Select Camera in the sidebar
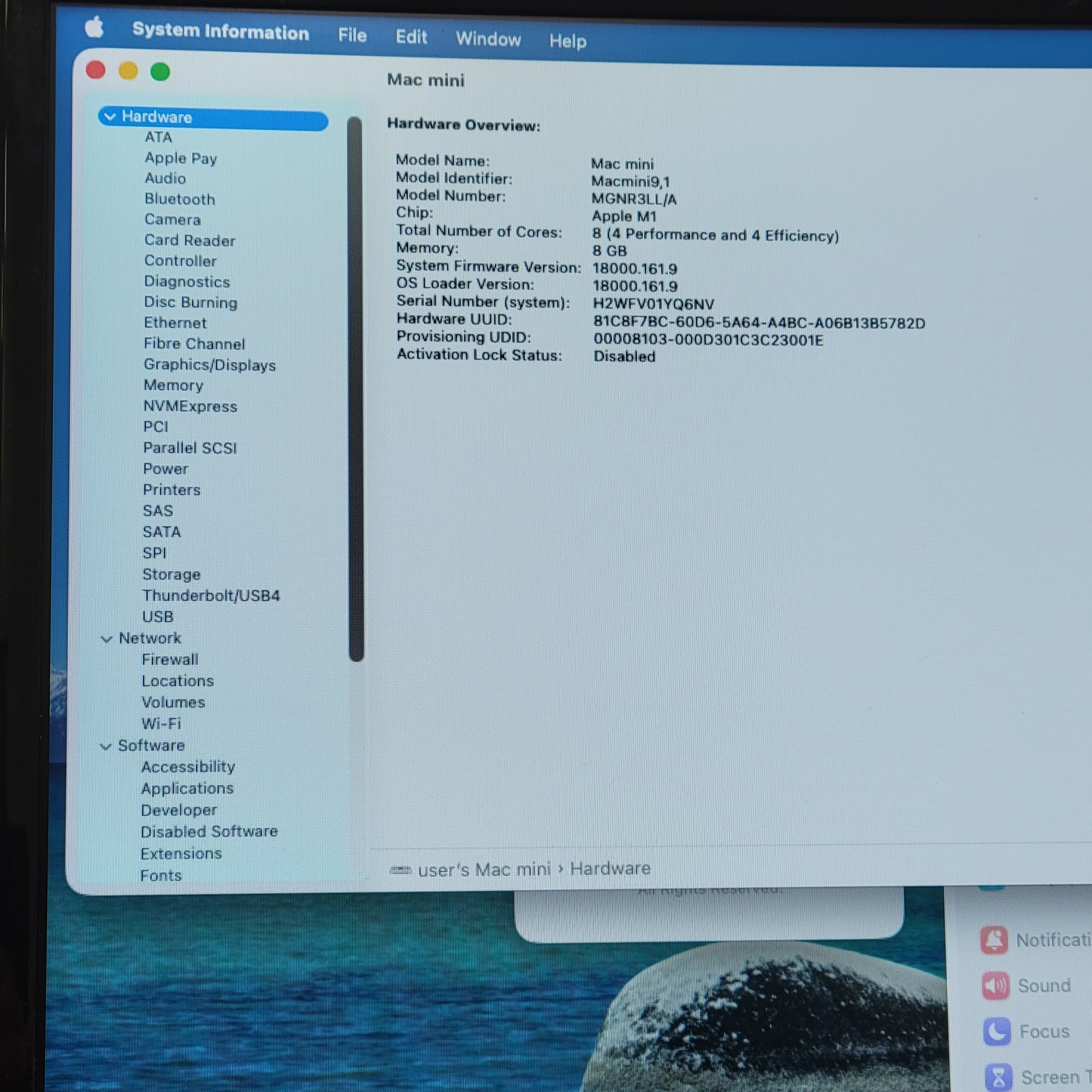The width and height of the screenshot is (1092, 1092). pyautogui.click(x=172, y=219)
